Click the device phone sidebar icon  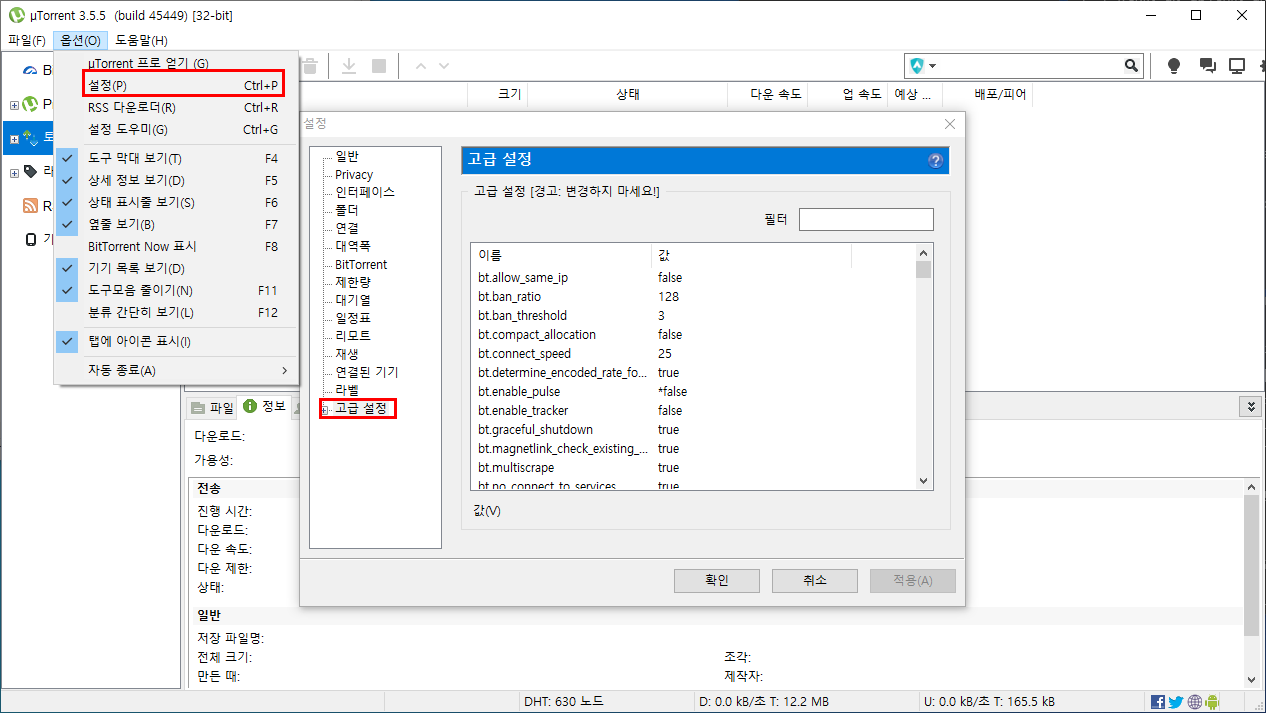[x=30, y=239]
